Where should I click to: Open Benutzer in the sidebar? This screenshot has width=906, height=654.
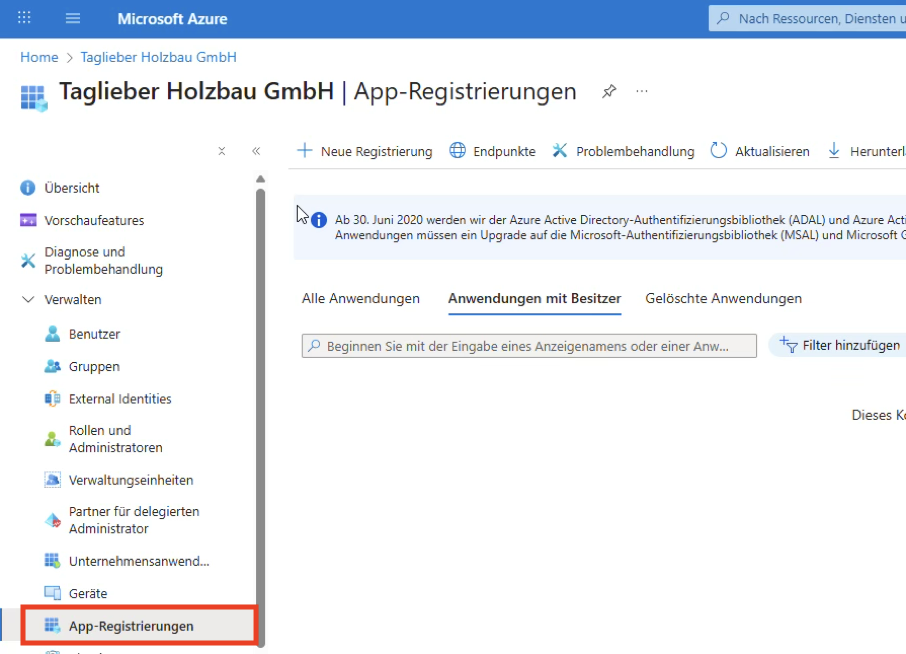click(94, 334)
